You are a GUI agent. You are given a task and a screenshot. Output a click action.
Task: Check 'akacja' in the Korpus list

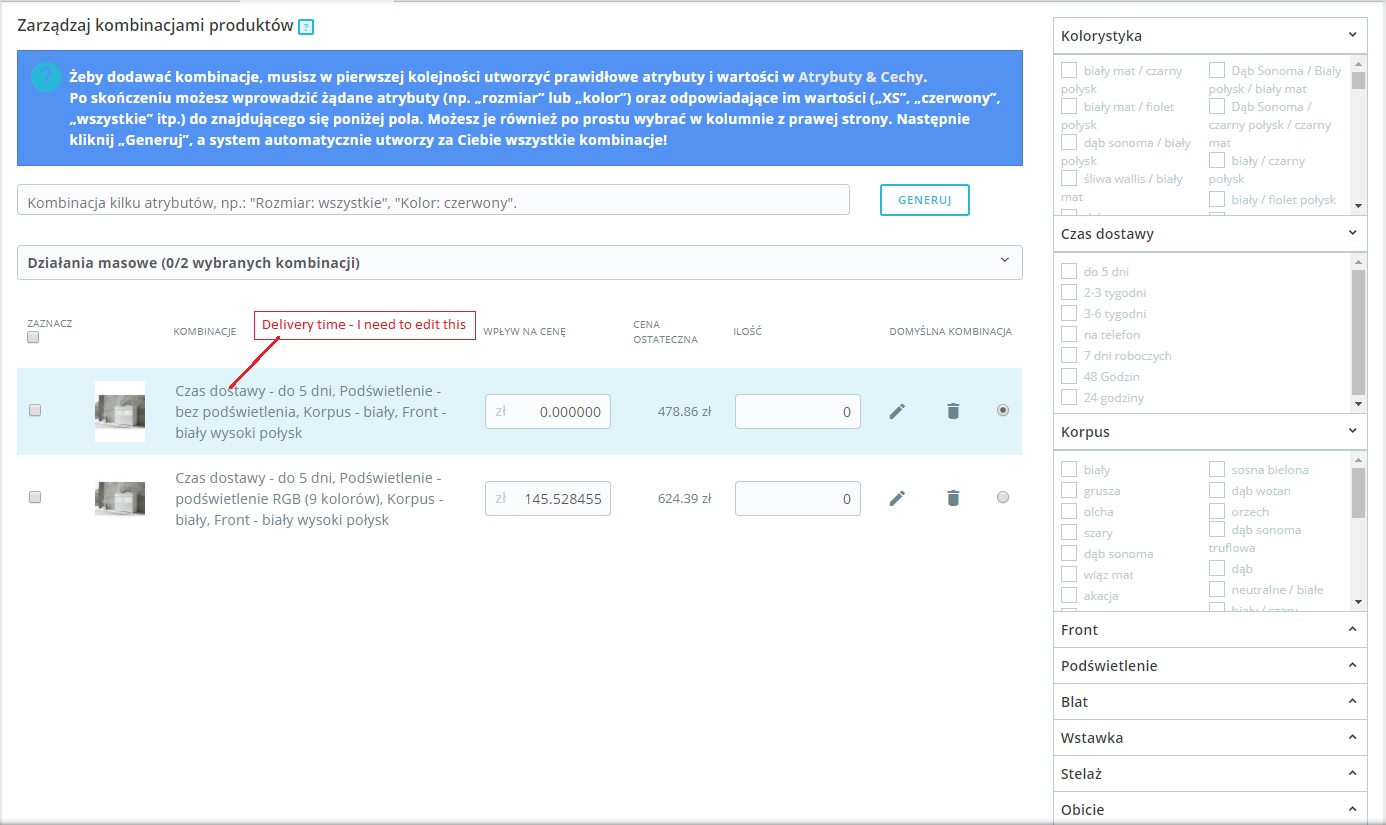tap(1069, 595)
